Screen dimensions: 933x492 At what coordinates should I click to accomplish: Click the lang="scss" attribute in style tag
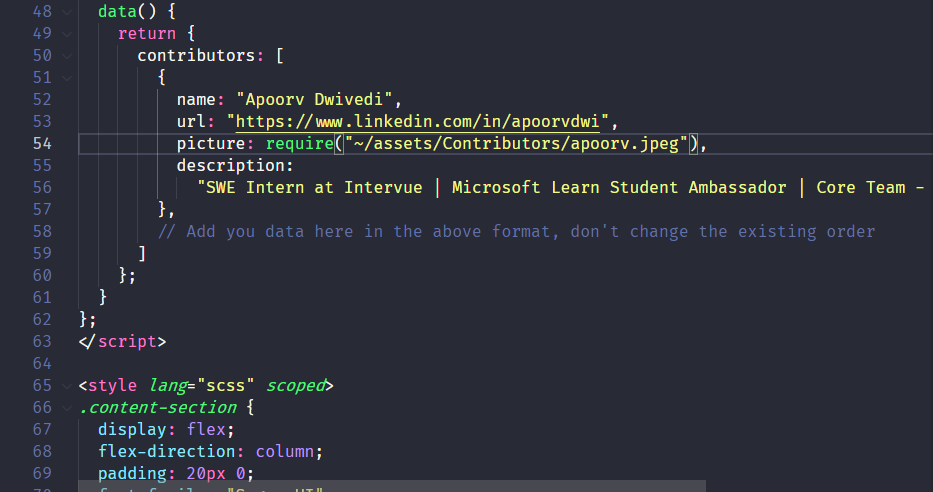(x=201, y=386)
